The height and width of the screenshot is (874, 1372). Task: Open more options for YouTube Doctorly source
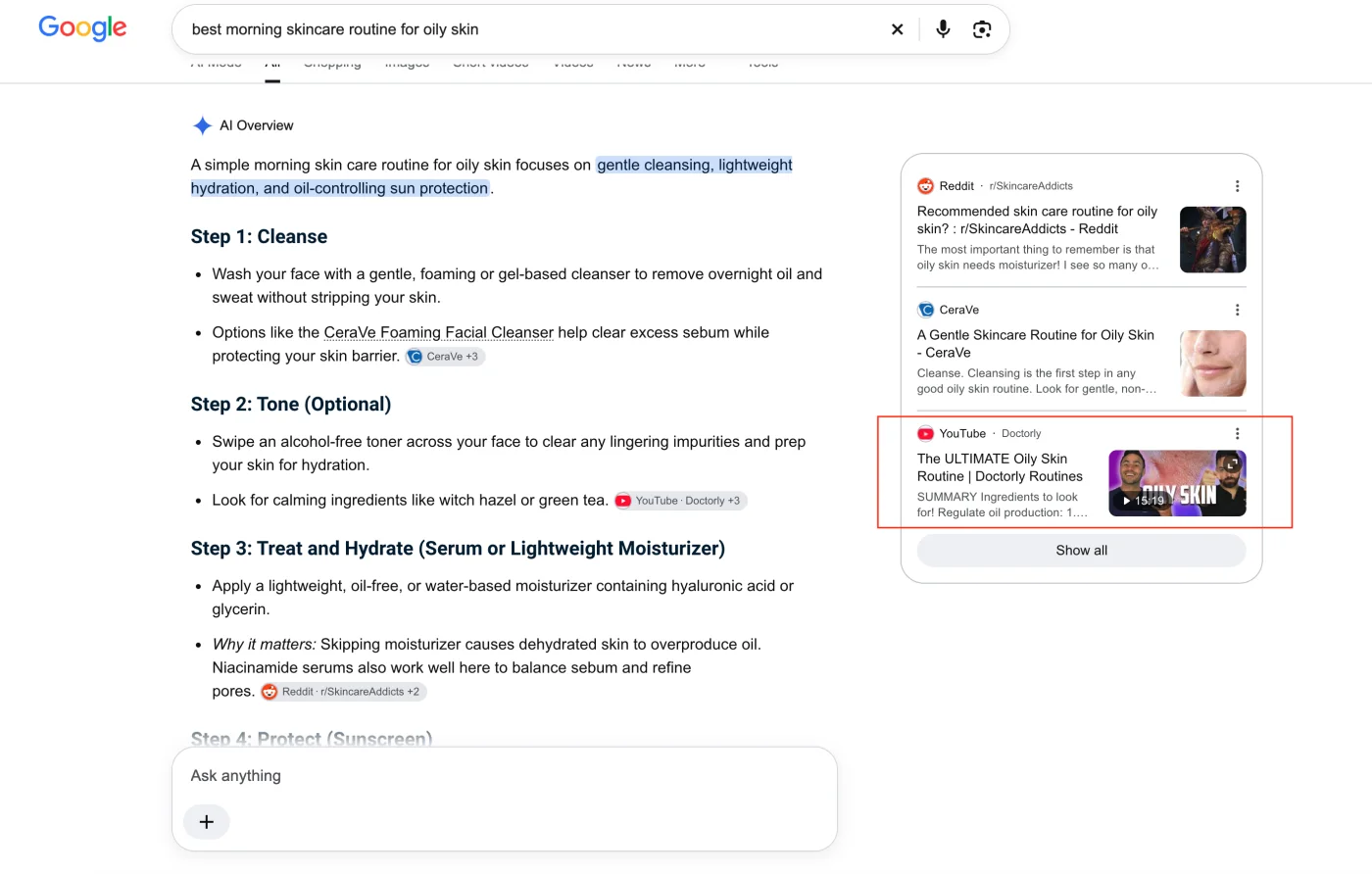point(1237,433)
